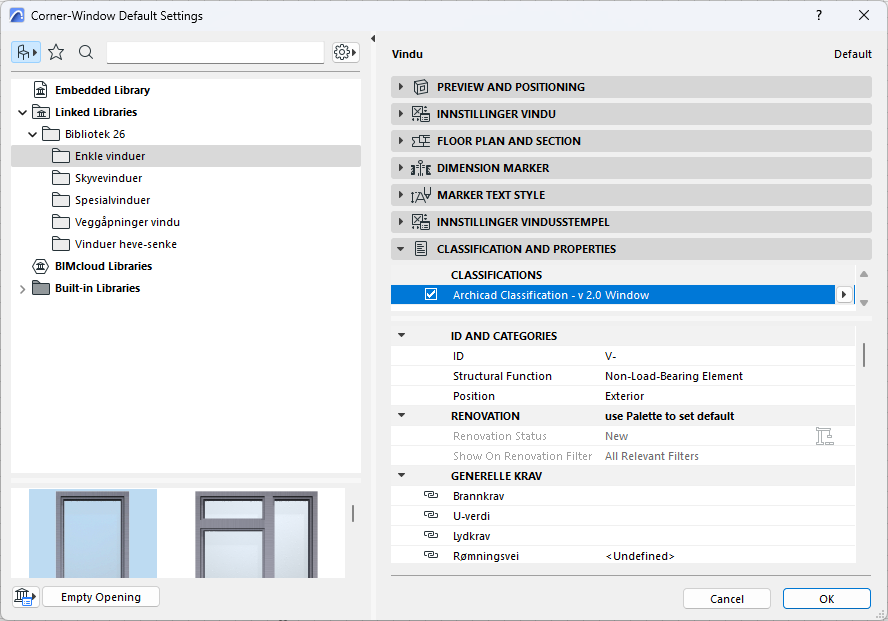Expand the Preview and Positioning panel
This screenshot has height=621, width=888.
click(401, 87)
